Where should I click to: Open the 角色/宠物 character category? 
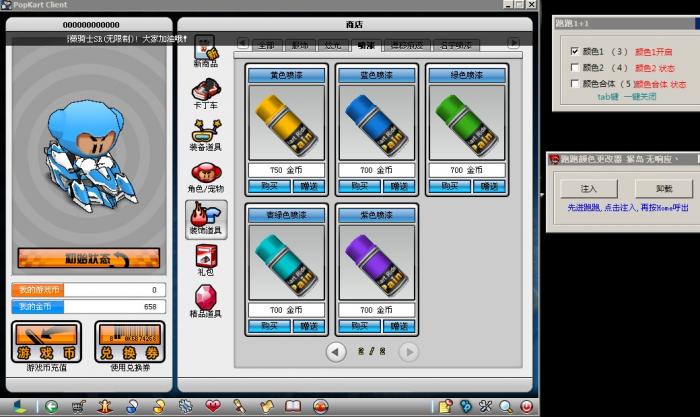point(206,177)
